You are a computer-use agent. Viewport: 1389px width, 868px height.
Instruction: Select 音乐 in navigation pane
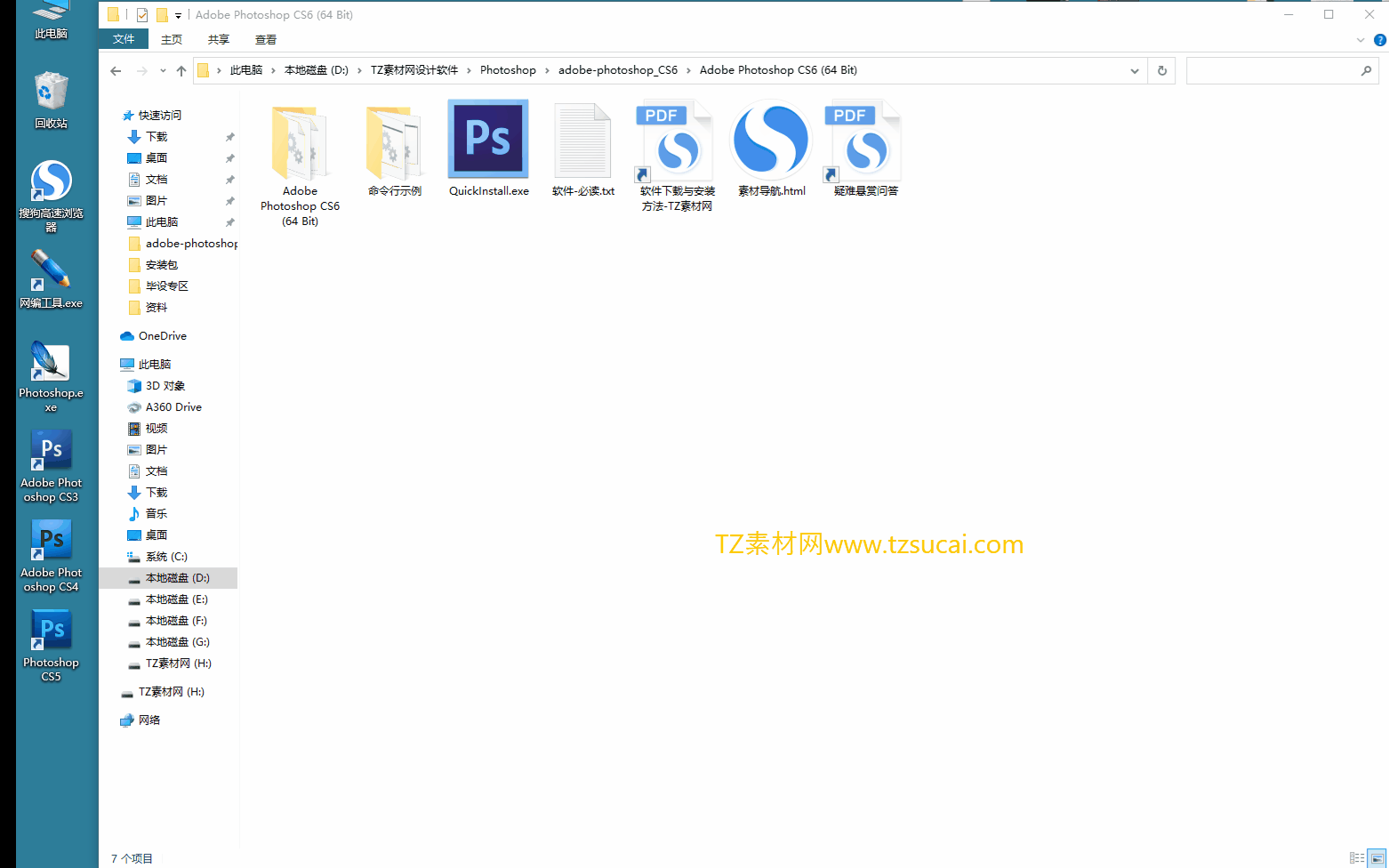(157, 514)
